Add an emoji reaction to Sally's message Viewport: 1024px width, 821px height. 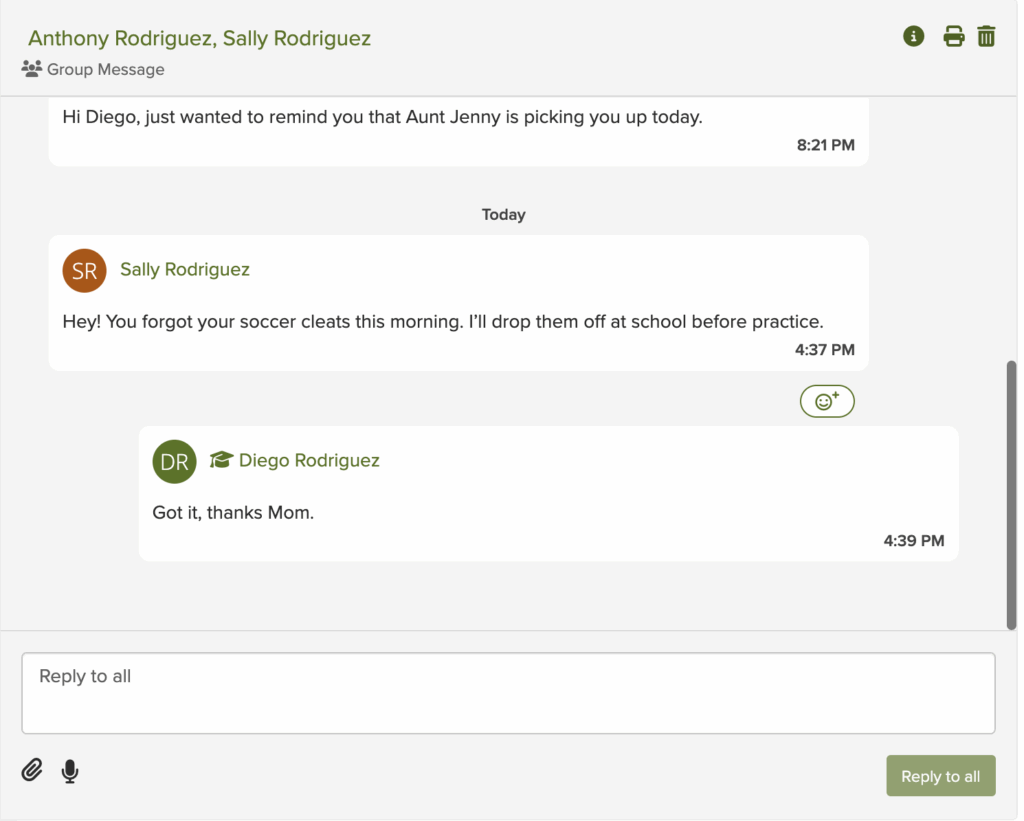pyautogui.click(x=827, y=400)
